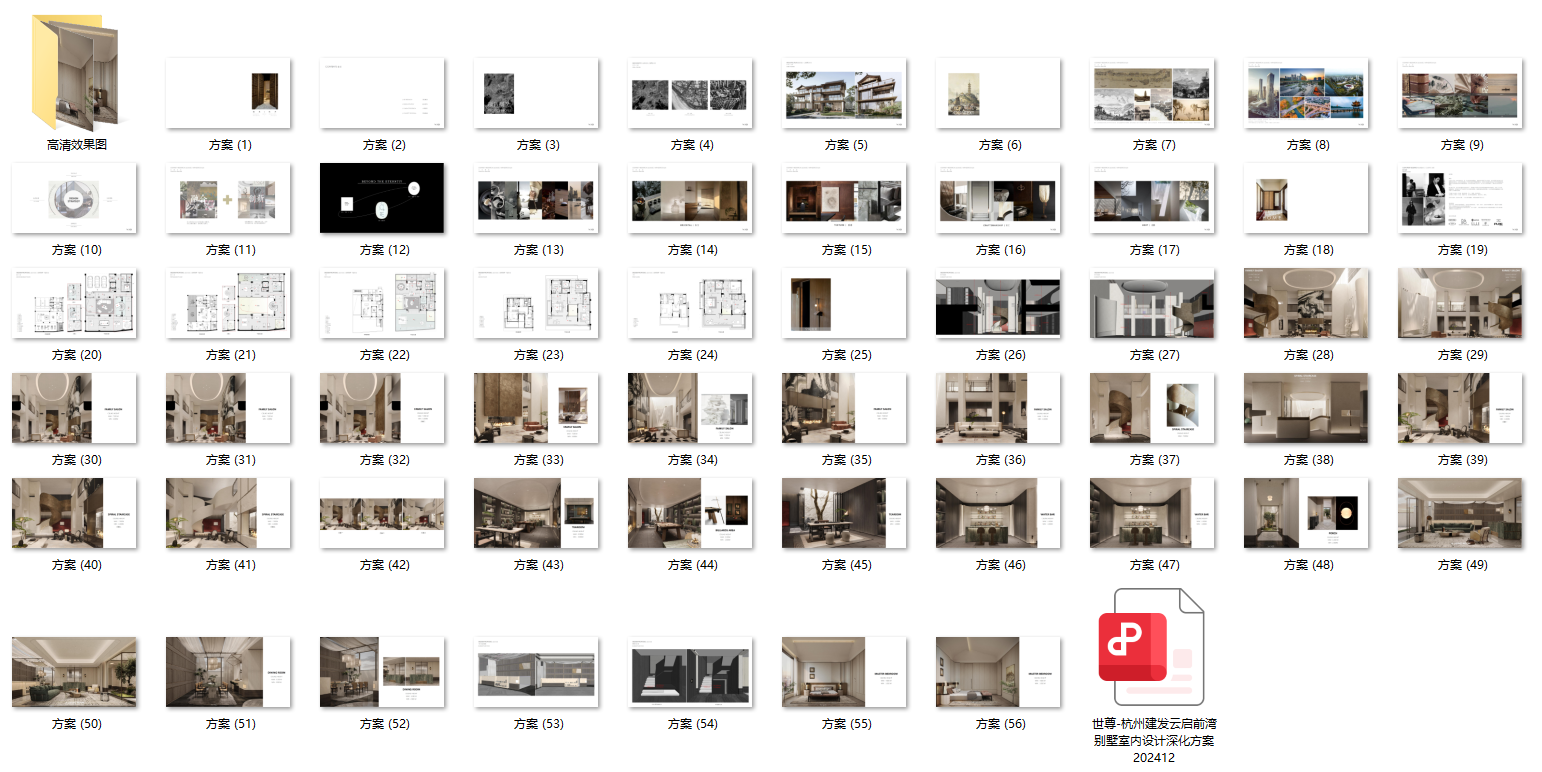Select the 方案 (8) city skyline thumbnail
This screenshot has width=1542, height=772.
click(1306, 93)
